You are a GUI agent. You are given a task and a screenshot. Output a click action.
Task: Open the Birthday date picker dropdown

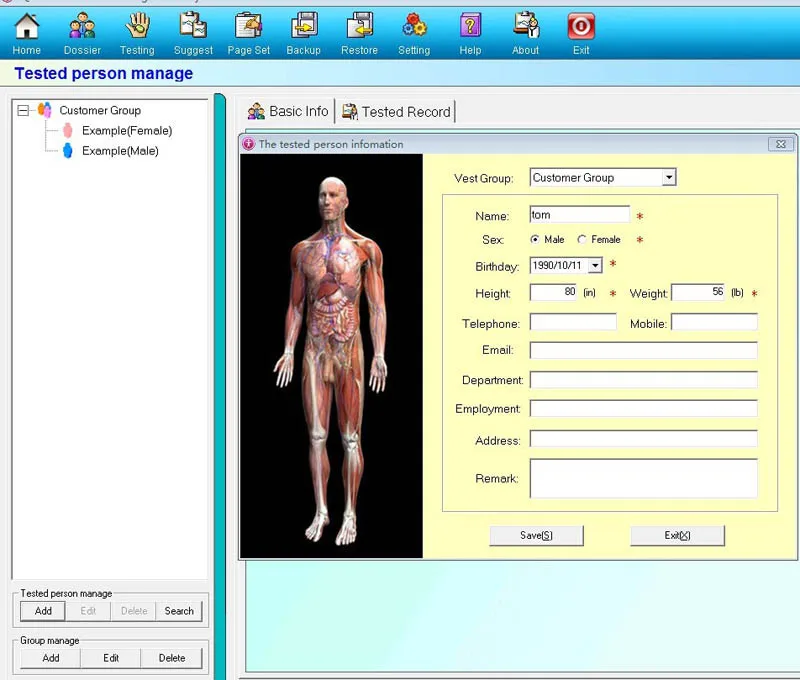[x=595, y=266]
